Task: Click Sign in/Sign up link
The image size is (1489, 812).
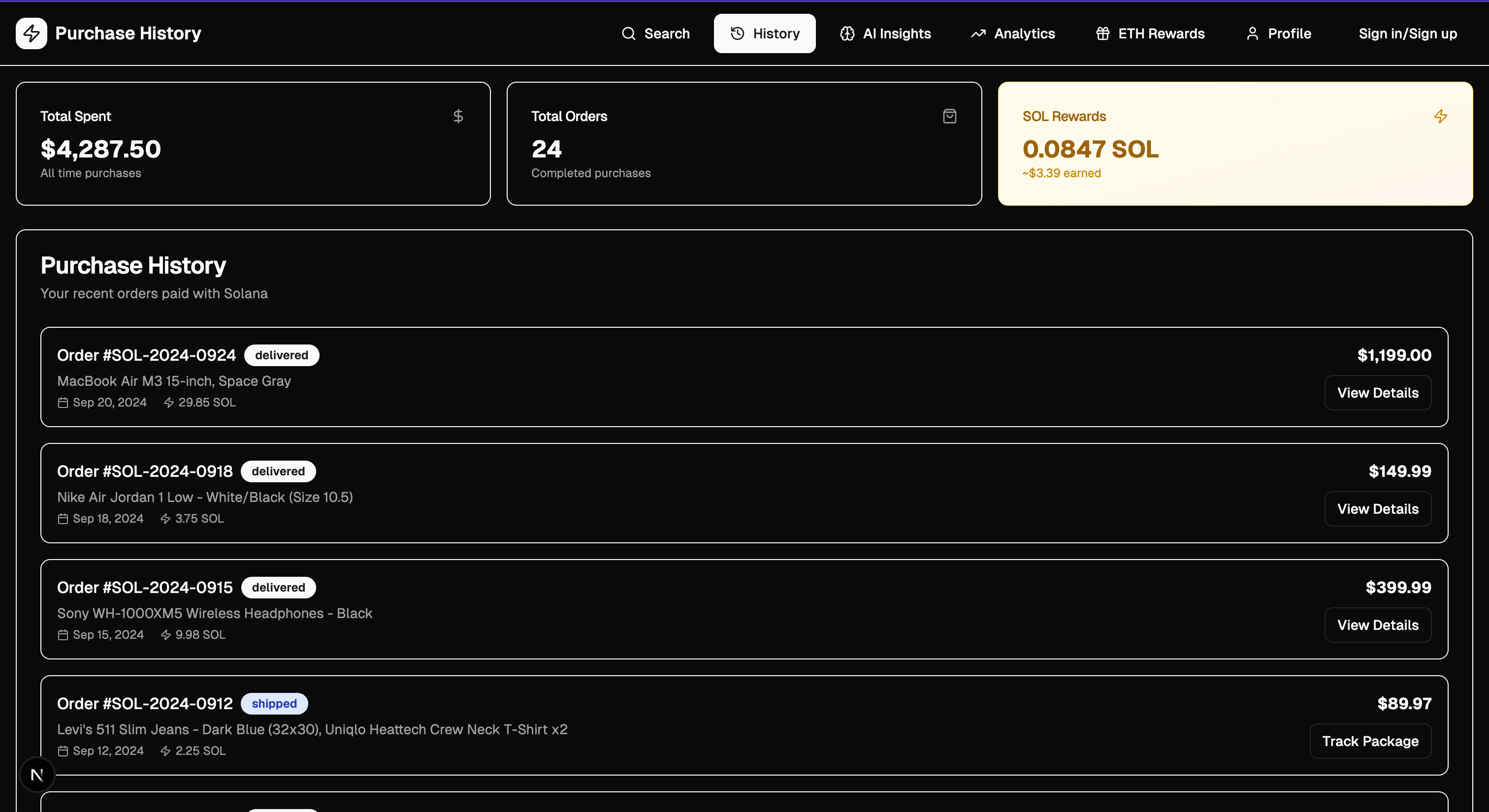Action: click(1407, 33)
